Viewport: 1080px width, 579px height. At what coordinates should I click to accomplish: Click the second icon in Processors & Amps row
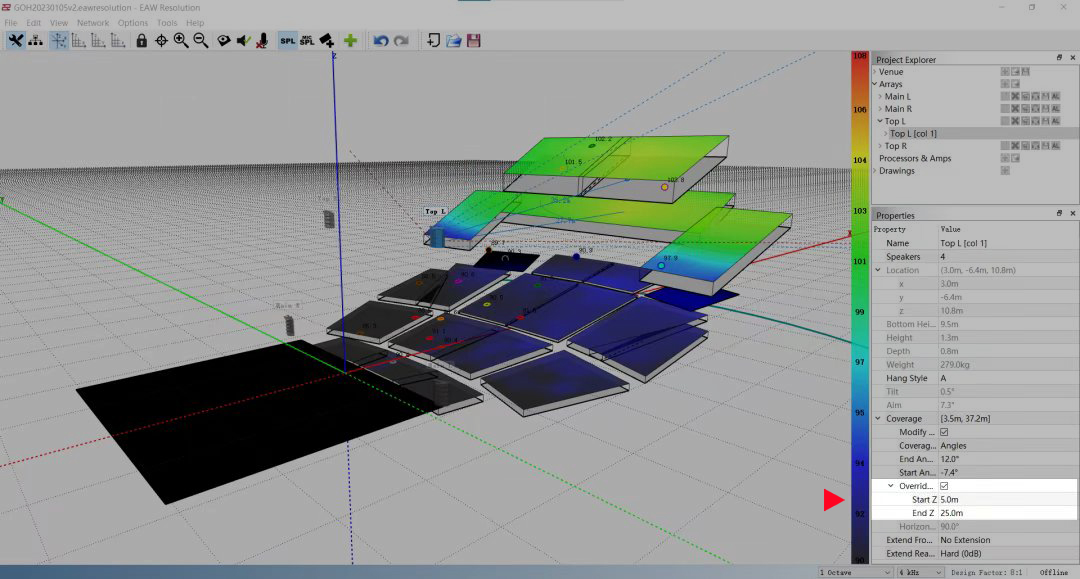[1015, 158]
